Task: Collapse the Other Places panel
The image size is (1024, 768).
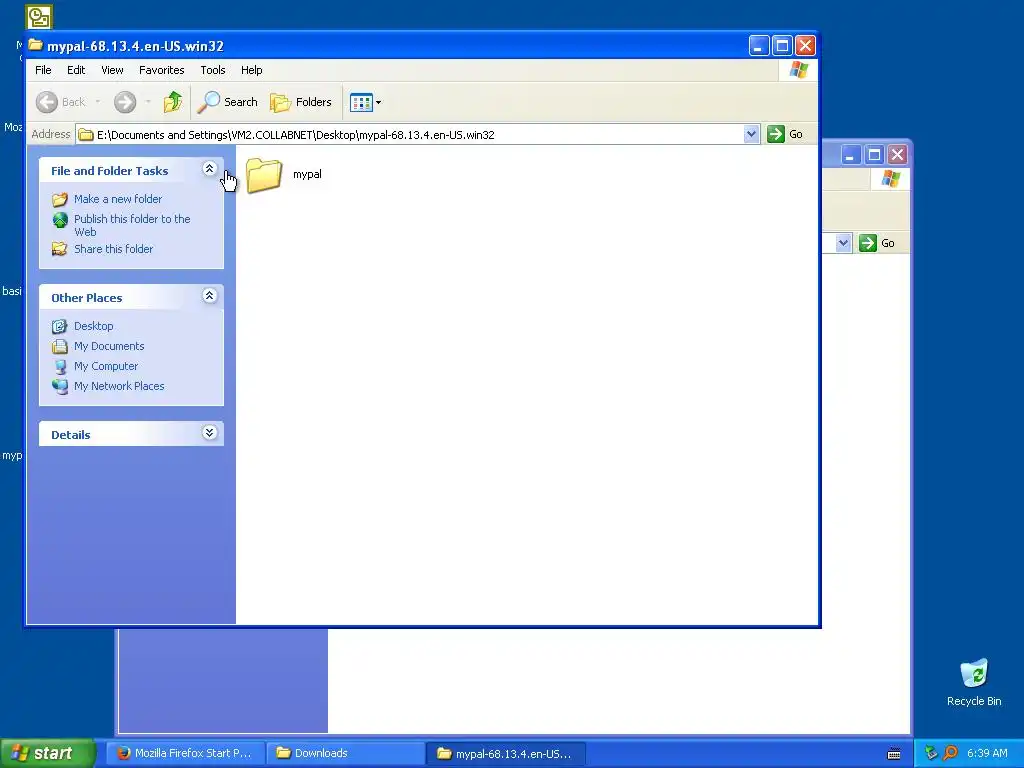Action: [210, 296]
